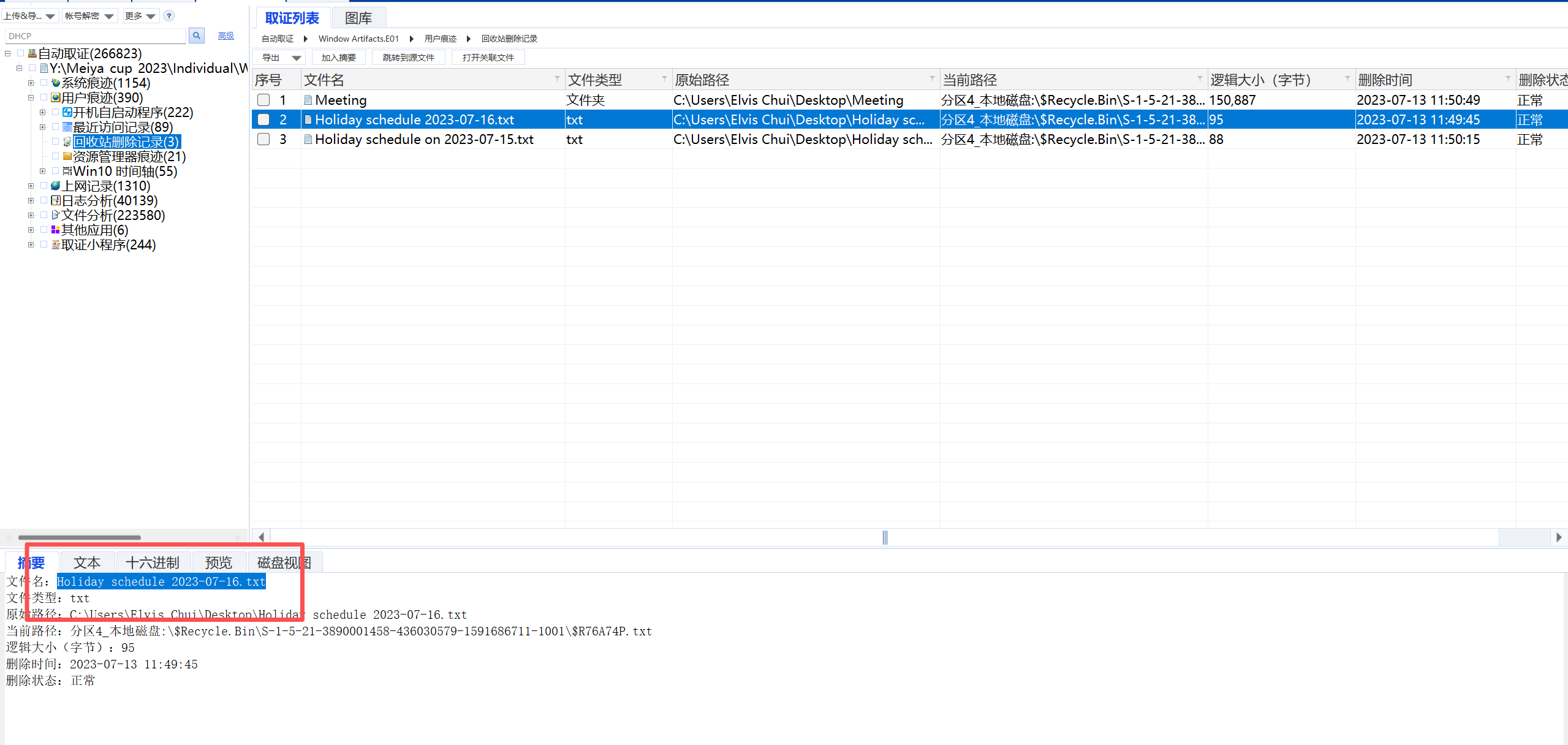Click the 高级 advanced search link

pos(226,36)
